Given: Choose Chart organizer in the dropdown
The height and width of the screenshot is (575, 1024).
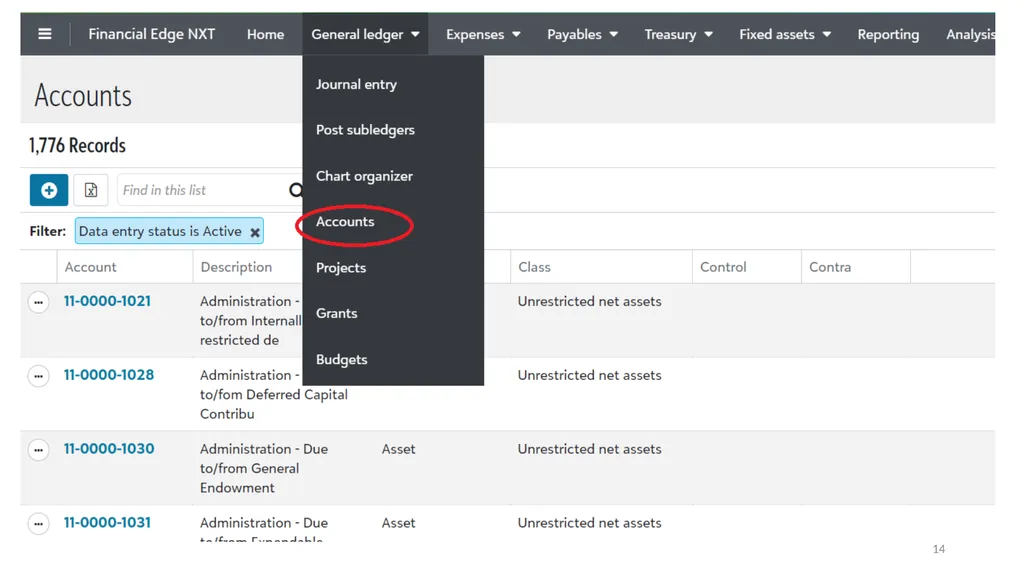Looking at the screenshot, I should [x=364, y=176].
